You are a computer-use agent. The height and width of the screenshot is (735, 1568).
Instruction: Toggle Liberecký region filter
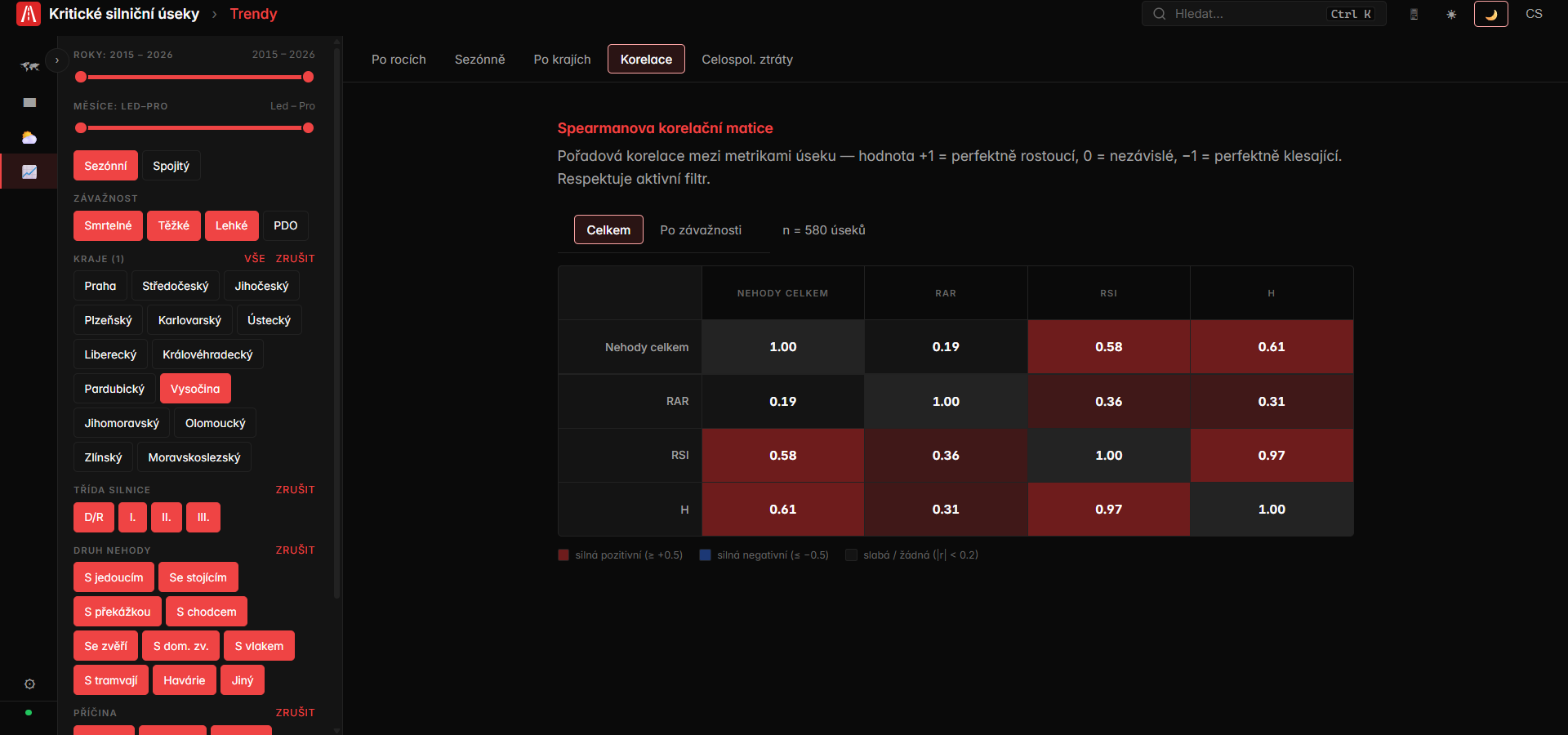pyautogui.click(x=110, y=354)
